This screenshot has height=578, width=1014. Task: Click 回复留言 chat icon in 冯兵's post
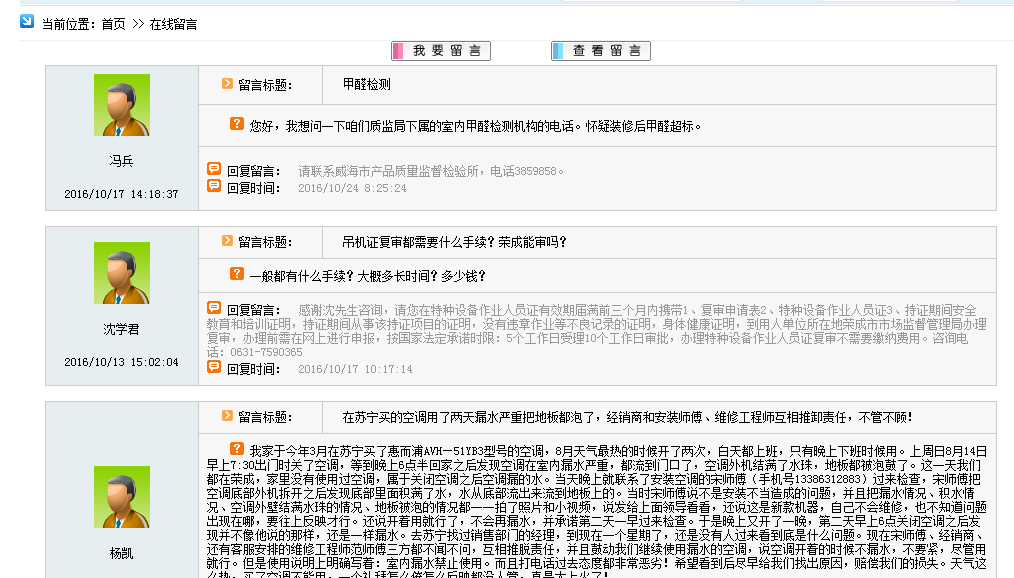pyautogui.click(x=214, y=169)
